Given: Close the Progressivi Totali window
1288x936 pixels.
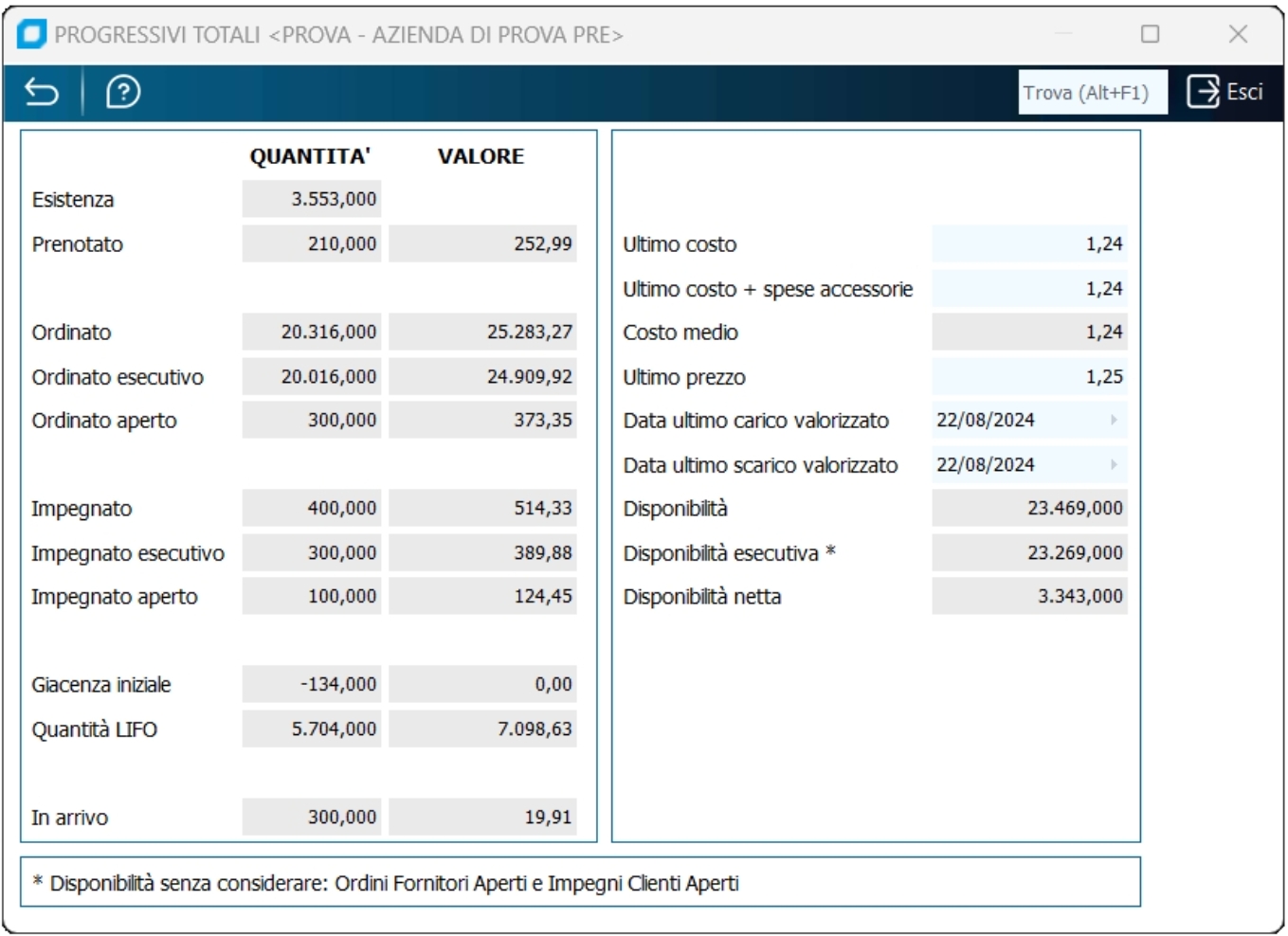Looking at the screenshot, I should coord(1238,34).
